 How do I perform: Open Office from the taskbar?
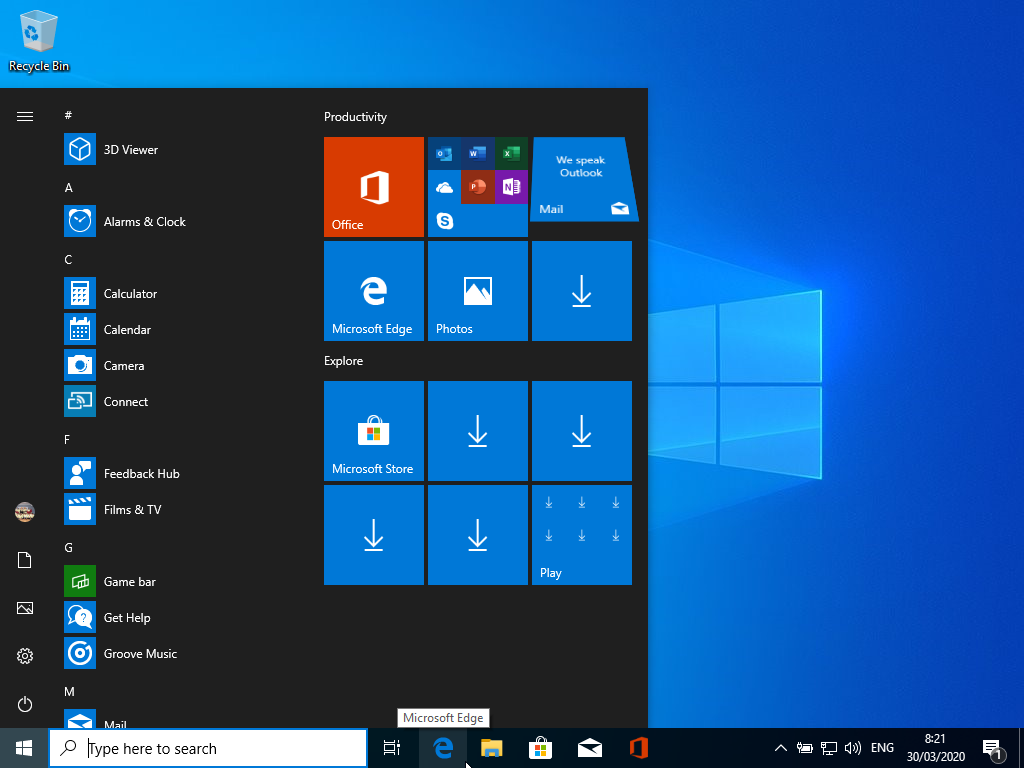(x=639, y=748)
